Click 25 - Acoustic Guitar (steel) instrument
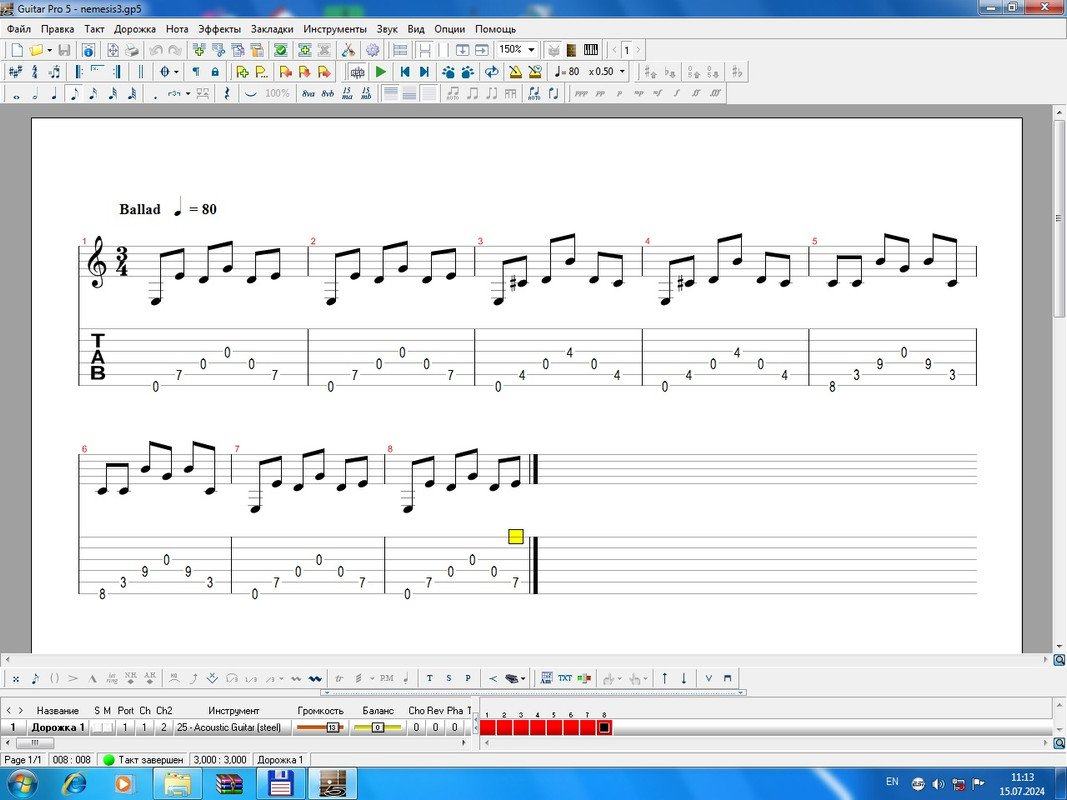 [231, 728]
